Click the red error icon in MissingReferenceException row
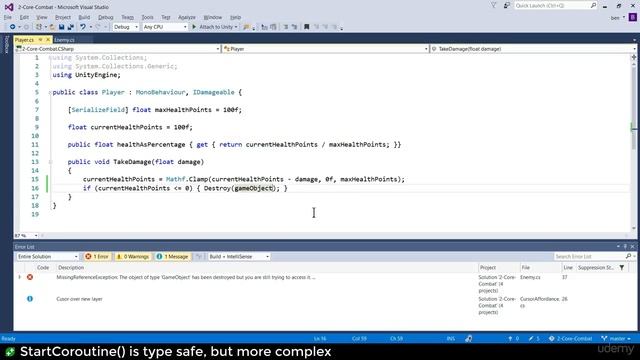The height and width of the screenshot is (360, 640). (30, 277)
